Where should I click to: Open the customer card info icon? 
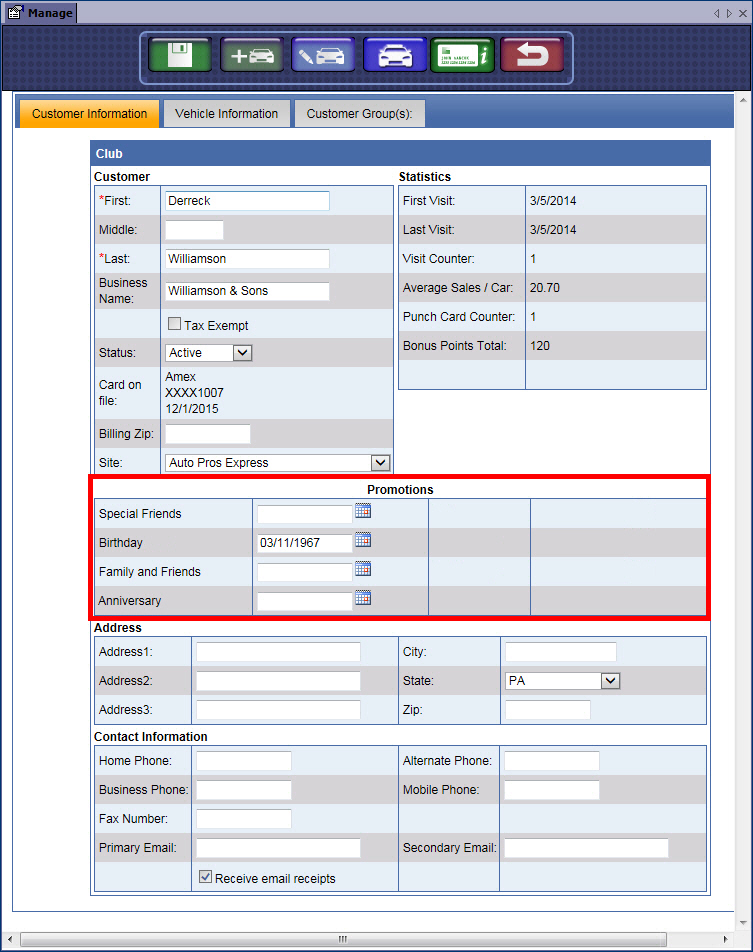(463, 56)
